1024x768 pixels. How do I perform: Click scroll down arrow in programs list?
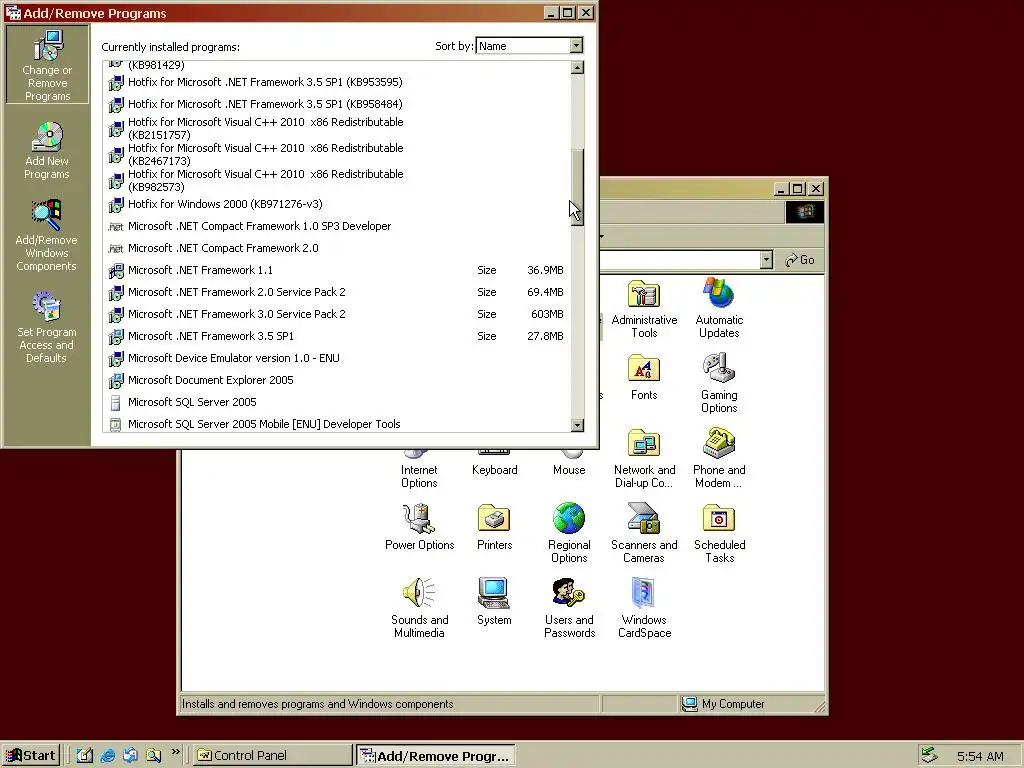(577, 425)
